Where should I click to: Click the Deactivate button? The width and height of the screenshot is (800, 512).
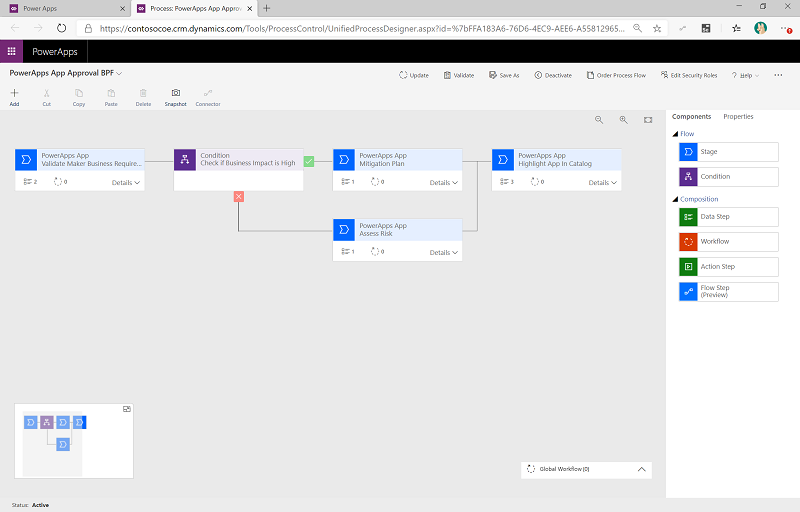pyautogui.click(x=553, y=75)
